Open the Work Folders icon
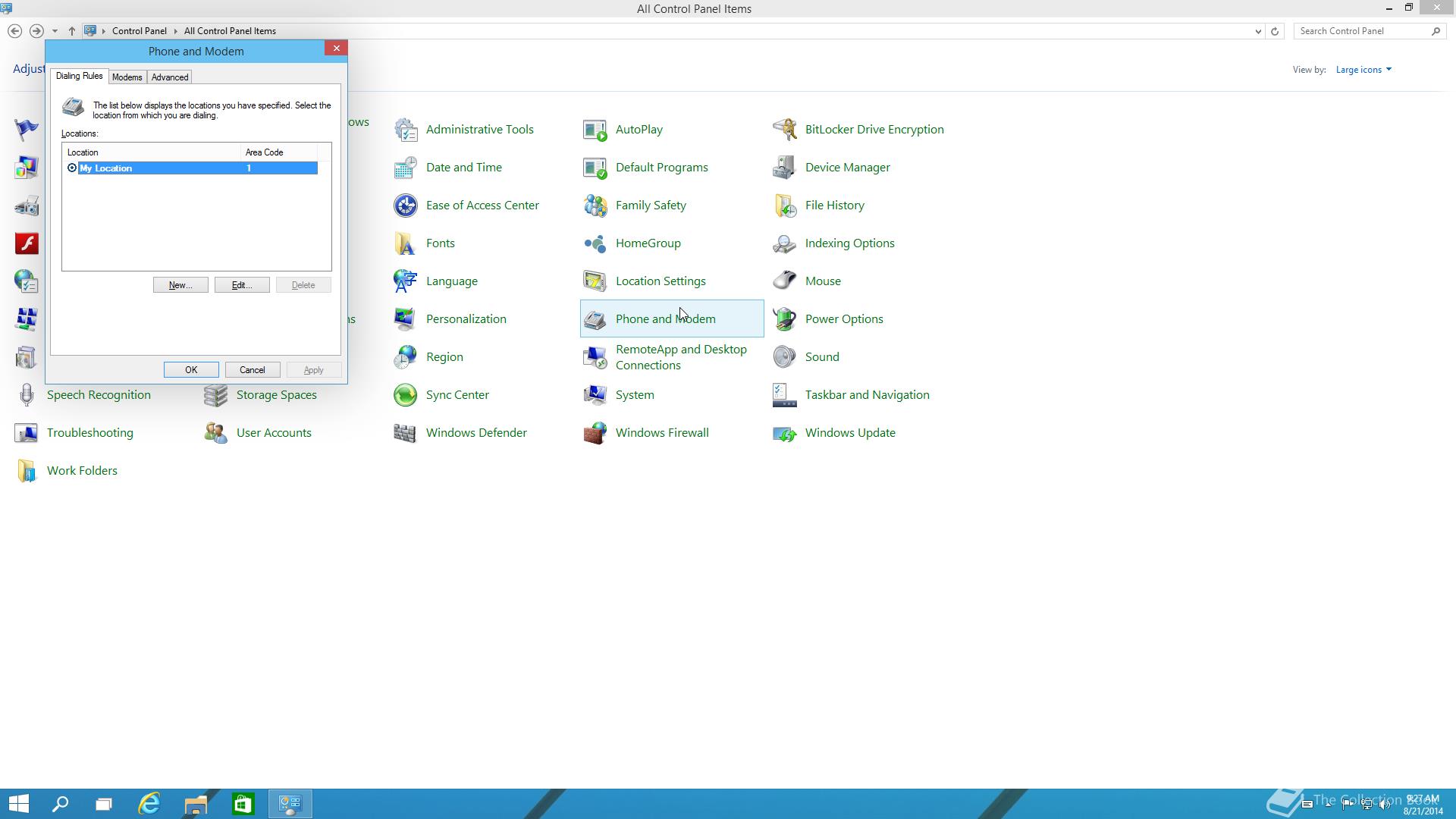The width and height of the screenshot is (1456, 819). click(x=27, y=471)
